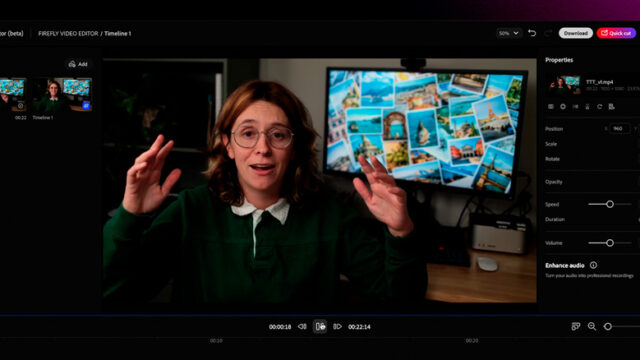Step back one frame
The image size is (640, 360).
(x=302, y=327)
